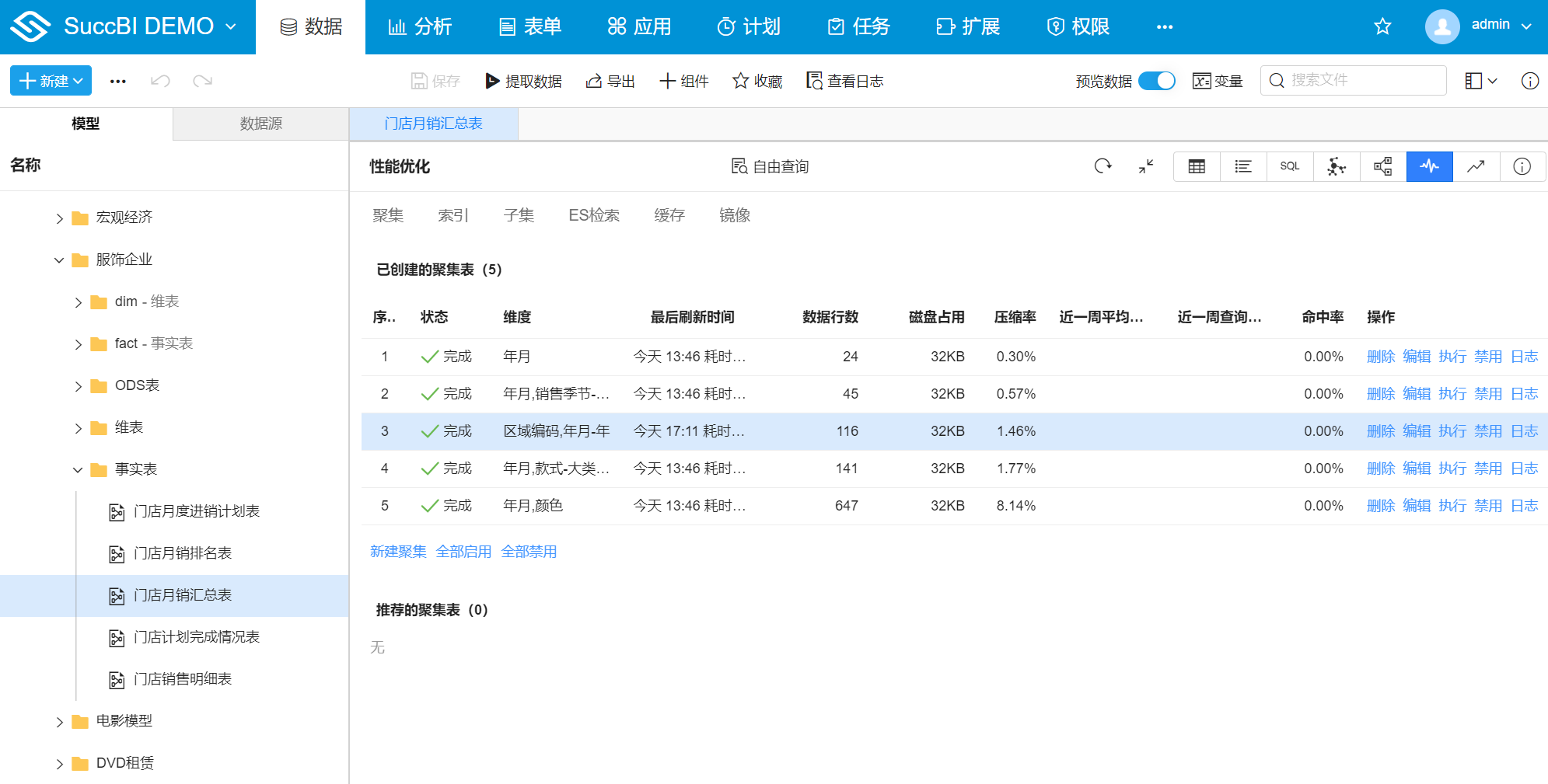Collapse the 服饰企业 folder

click(59, 260)
